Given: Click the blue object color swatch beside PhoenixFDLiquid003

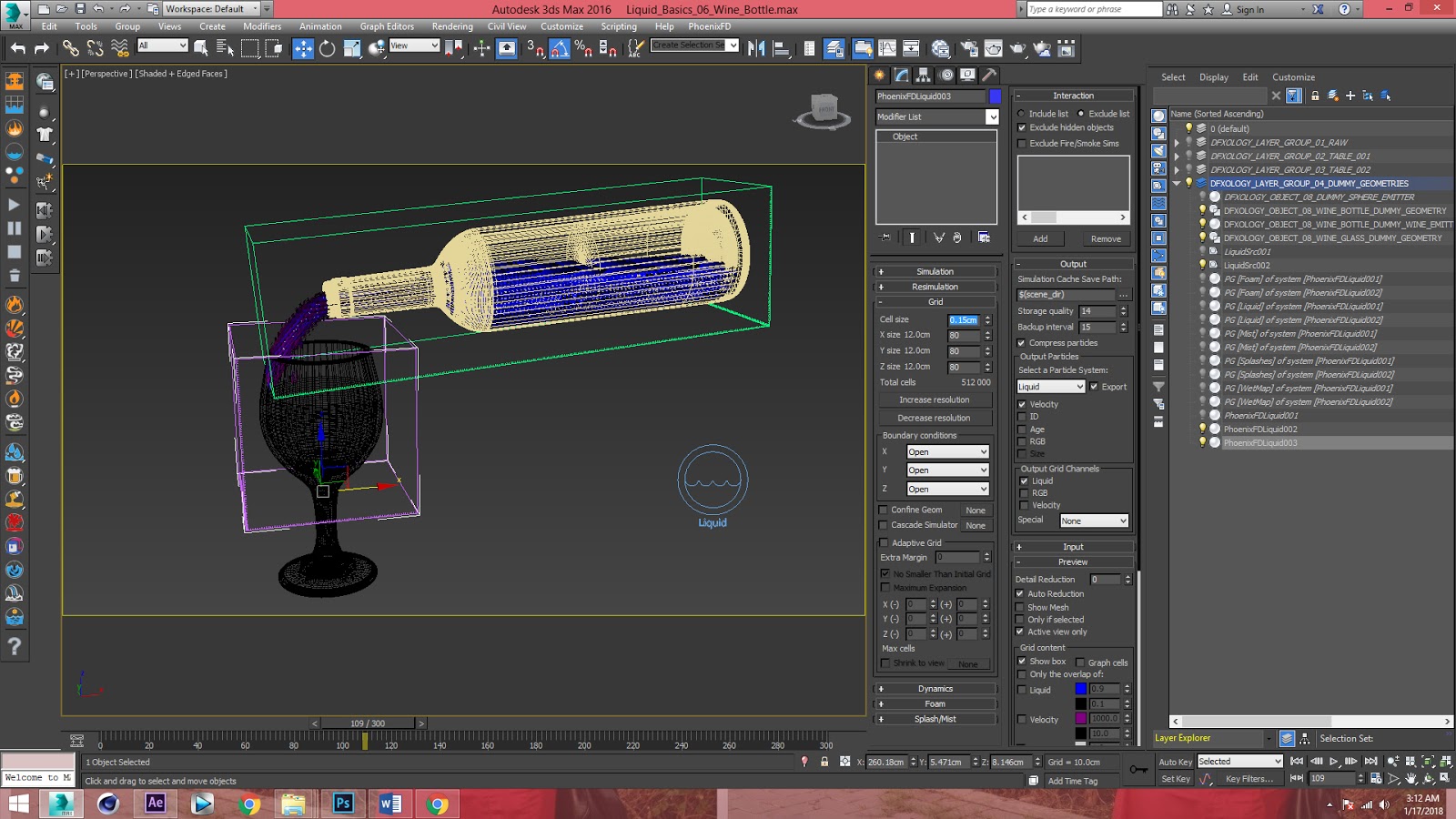Looking at the screenshot, I should (996, 95).
